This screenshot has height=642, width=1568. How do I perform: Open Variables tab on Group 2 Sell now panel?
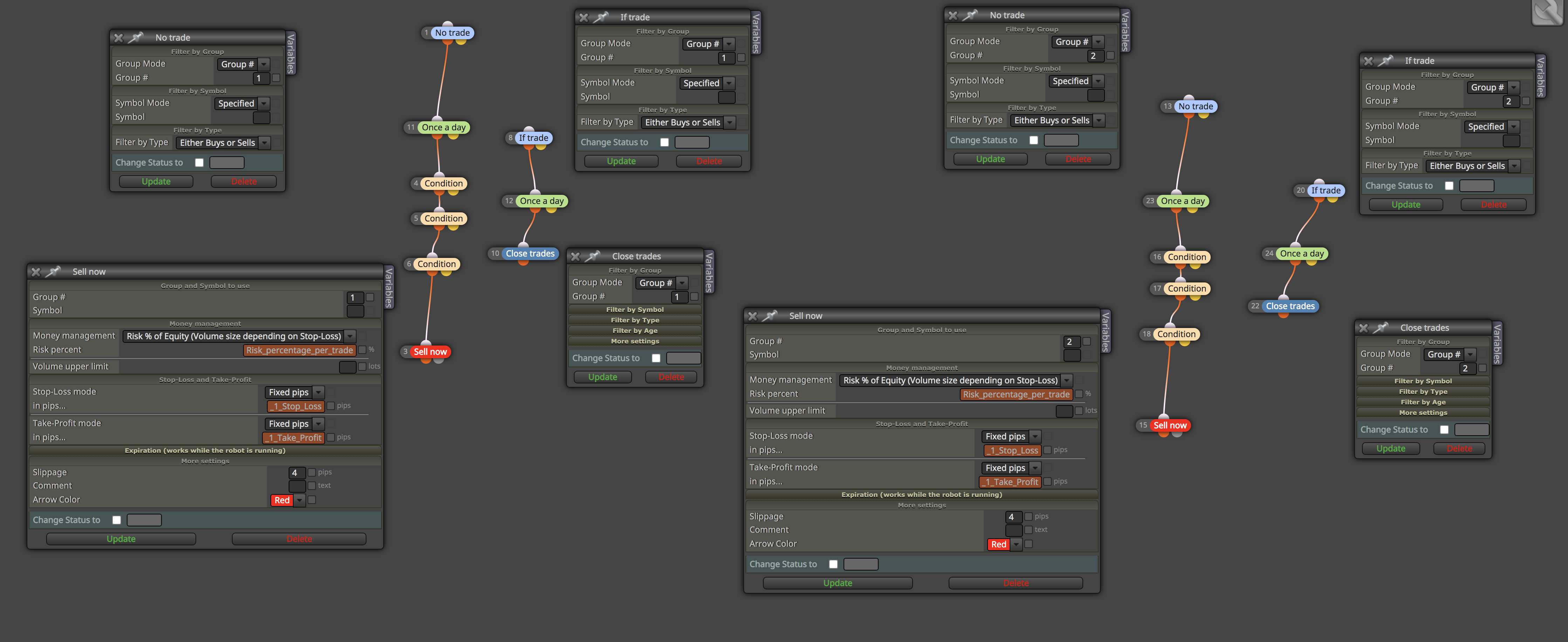pyautogui.click(x=1106, y=332)
